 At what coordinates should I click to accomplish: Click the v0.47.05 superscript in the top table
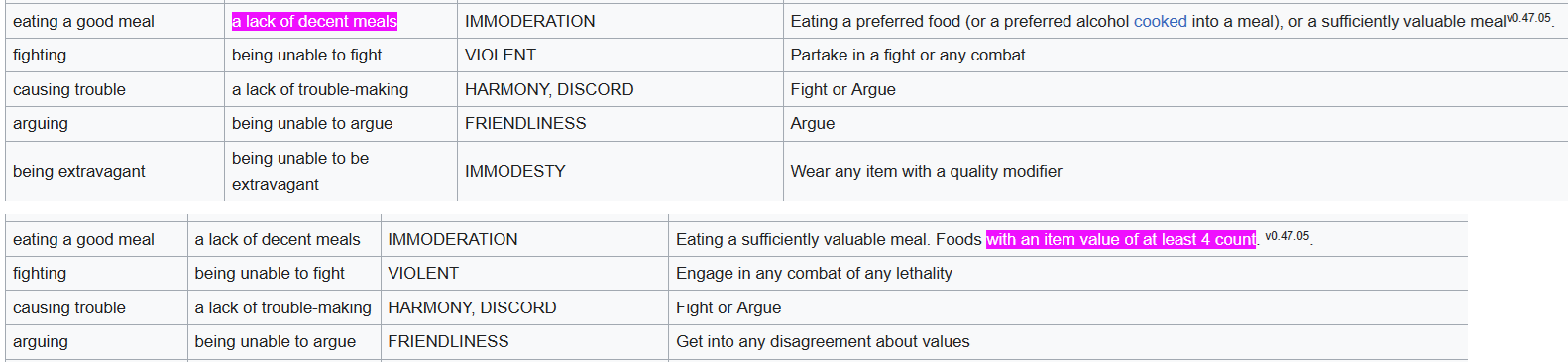pos(1528,18)
